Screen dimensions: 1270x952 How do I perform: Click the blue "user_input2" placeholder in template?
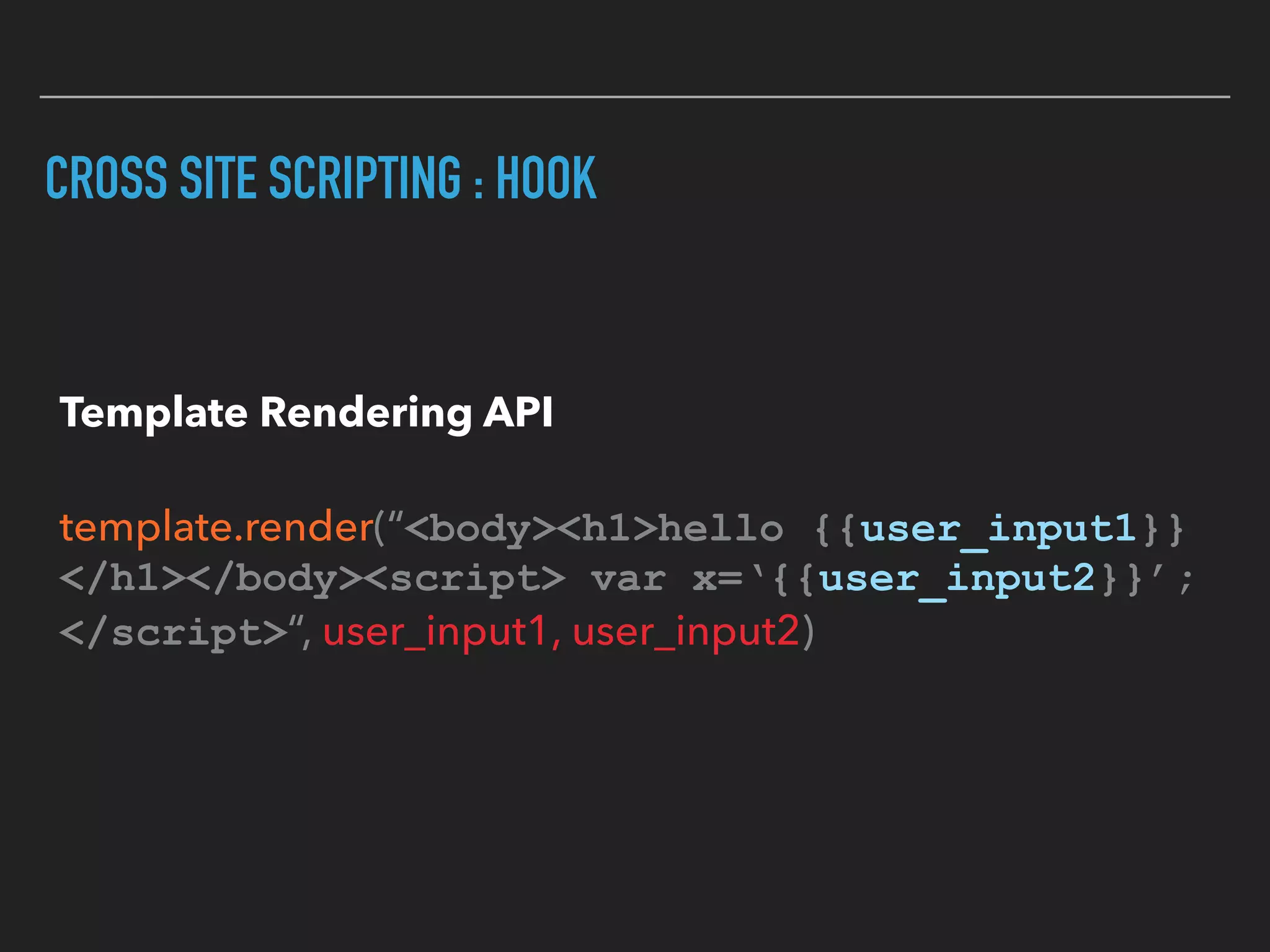[x=957, y=581]
